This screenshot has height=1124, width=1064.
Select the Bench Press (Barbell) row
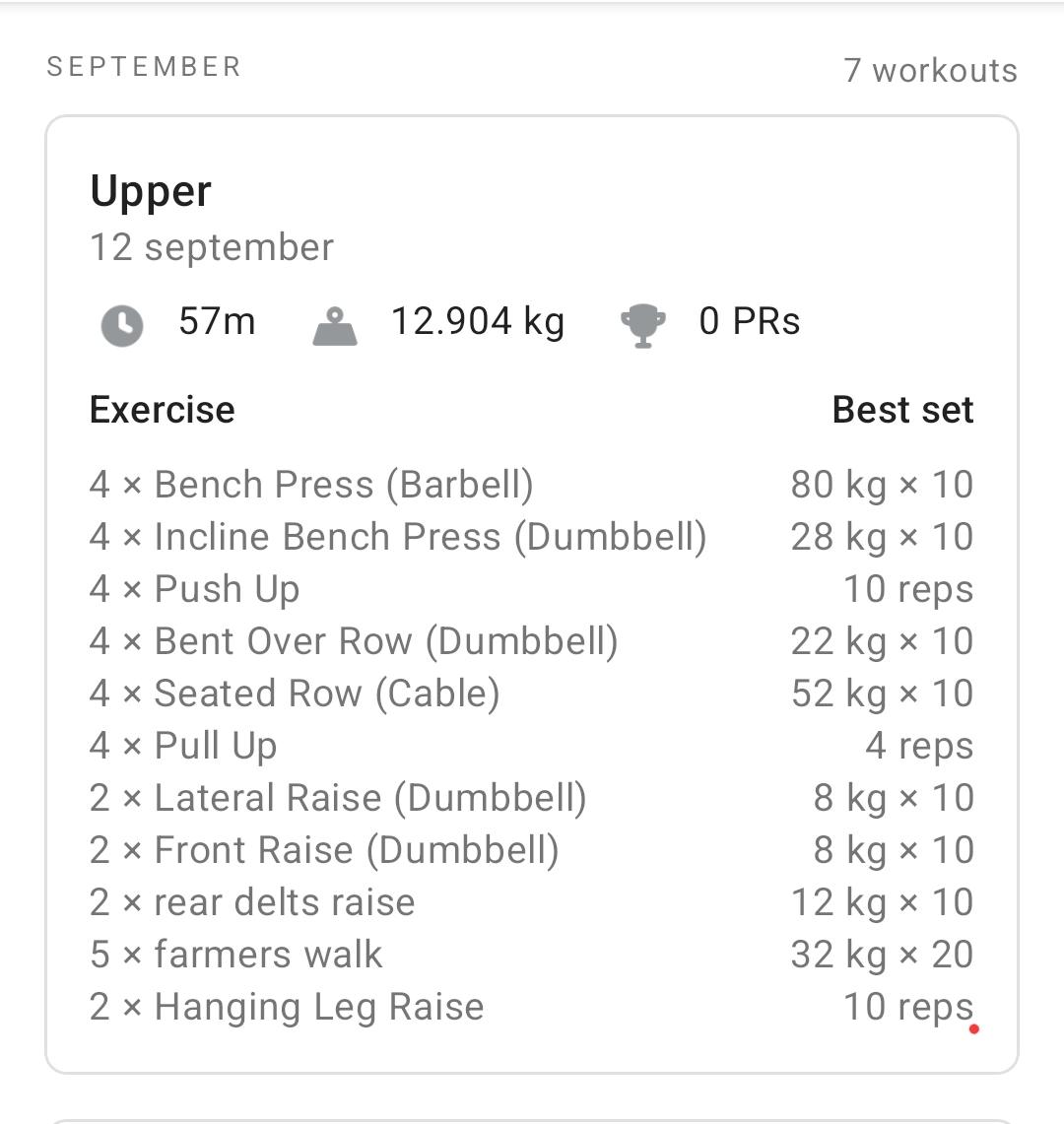311,485
